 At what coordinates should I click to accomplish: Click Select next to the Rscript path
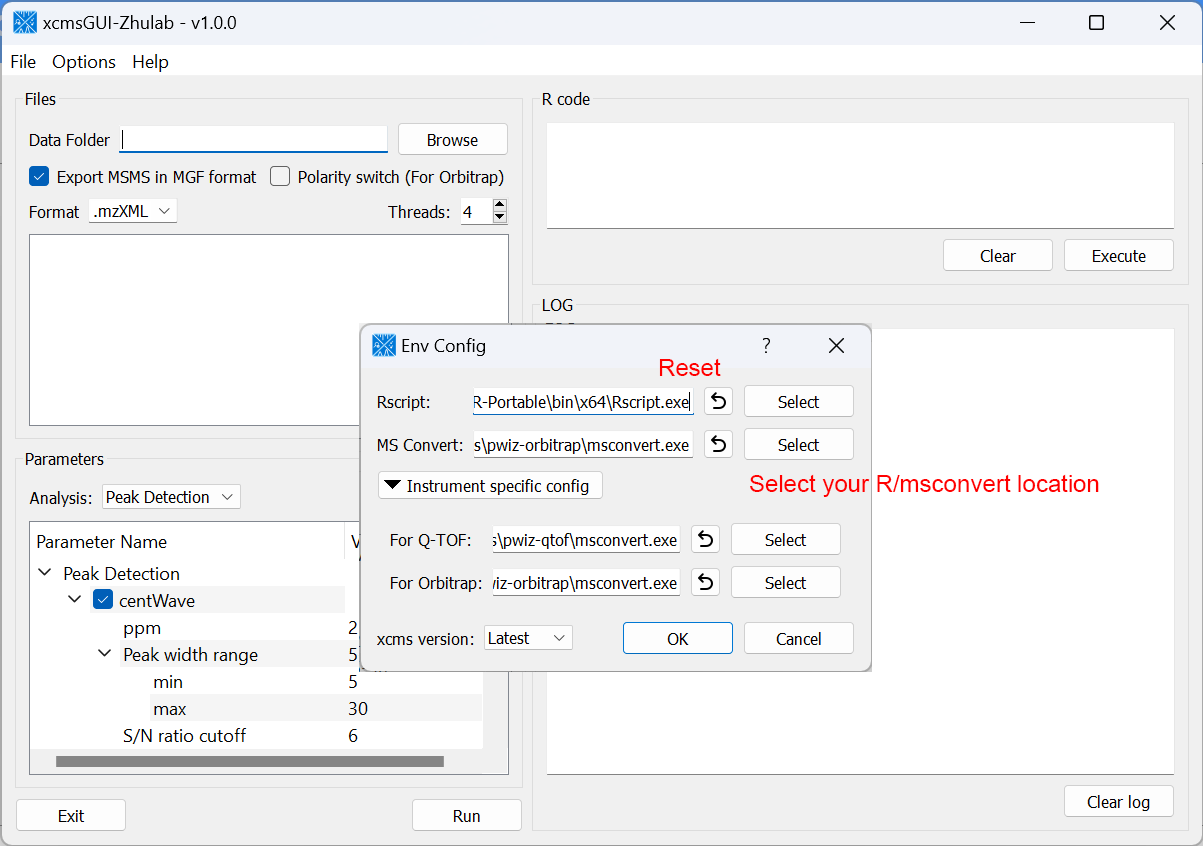pos(799,402)
